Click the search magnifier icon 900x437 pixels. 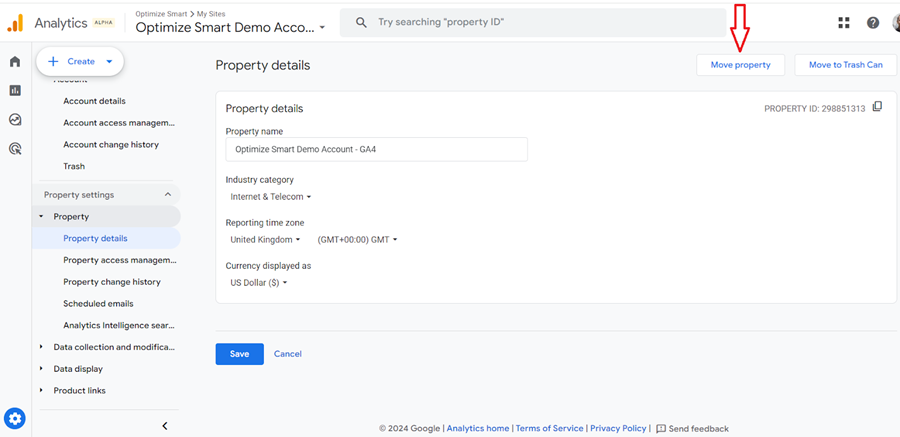360,22
